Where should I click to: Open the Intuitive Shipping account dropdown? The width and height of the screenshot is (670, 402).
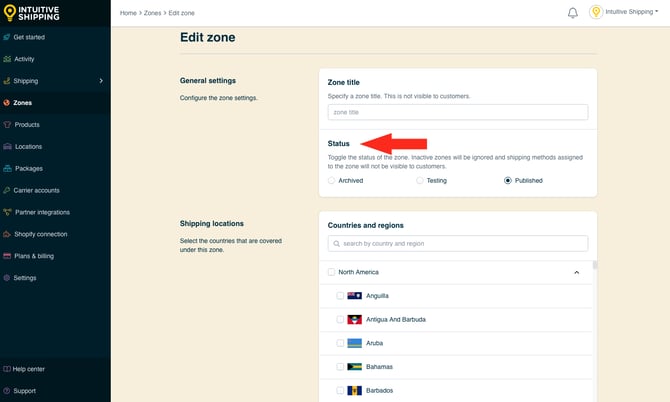pyautogui.click(x=625, y=13)
